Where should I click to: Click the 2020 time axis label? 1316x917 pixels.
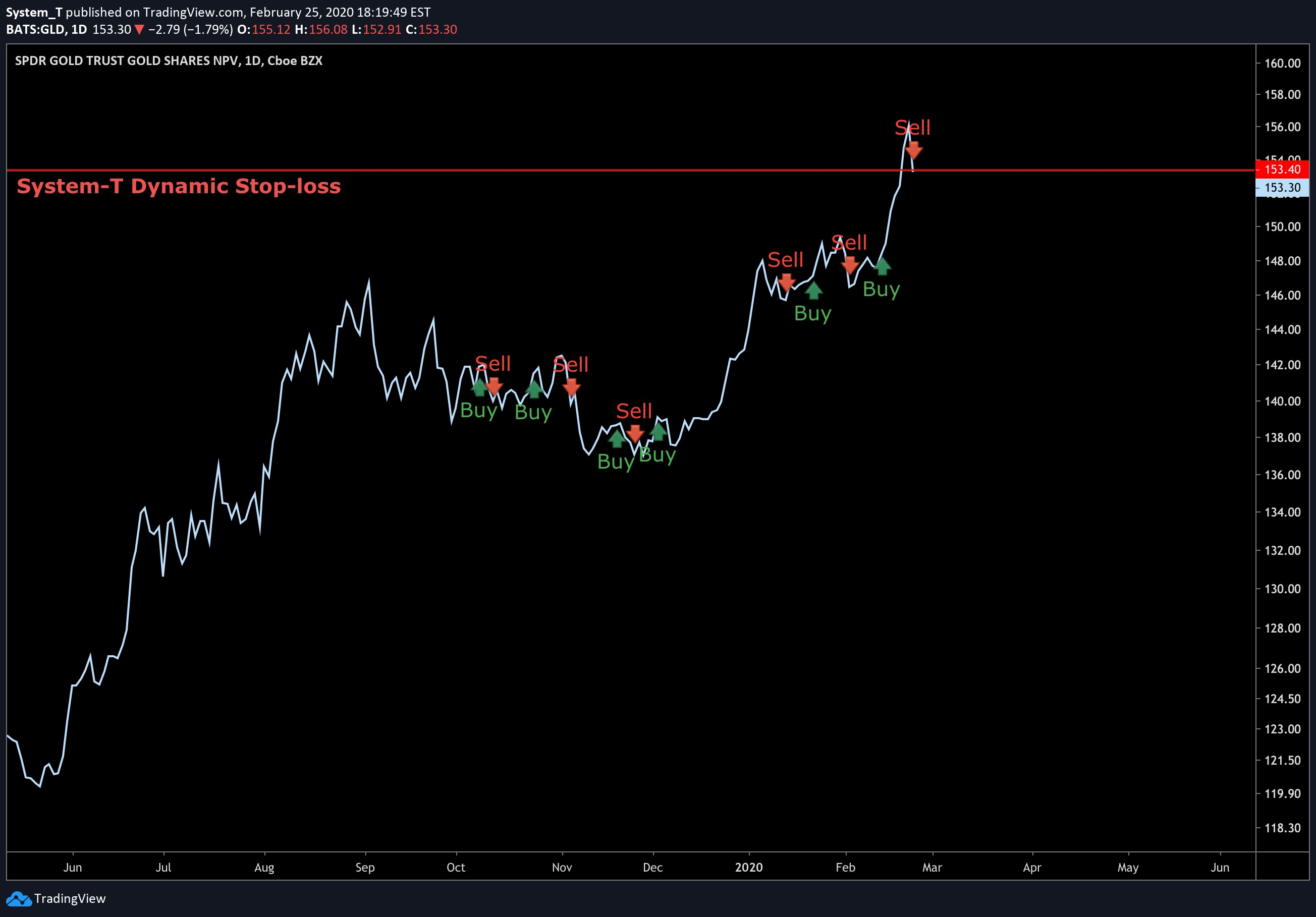coord(748,867)
